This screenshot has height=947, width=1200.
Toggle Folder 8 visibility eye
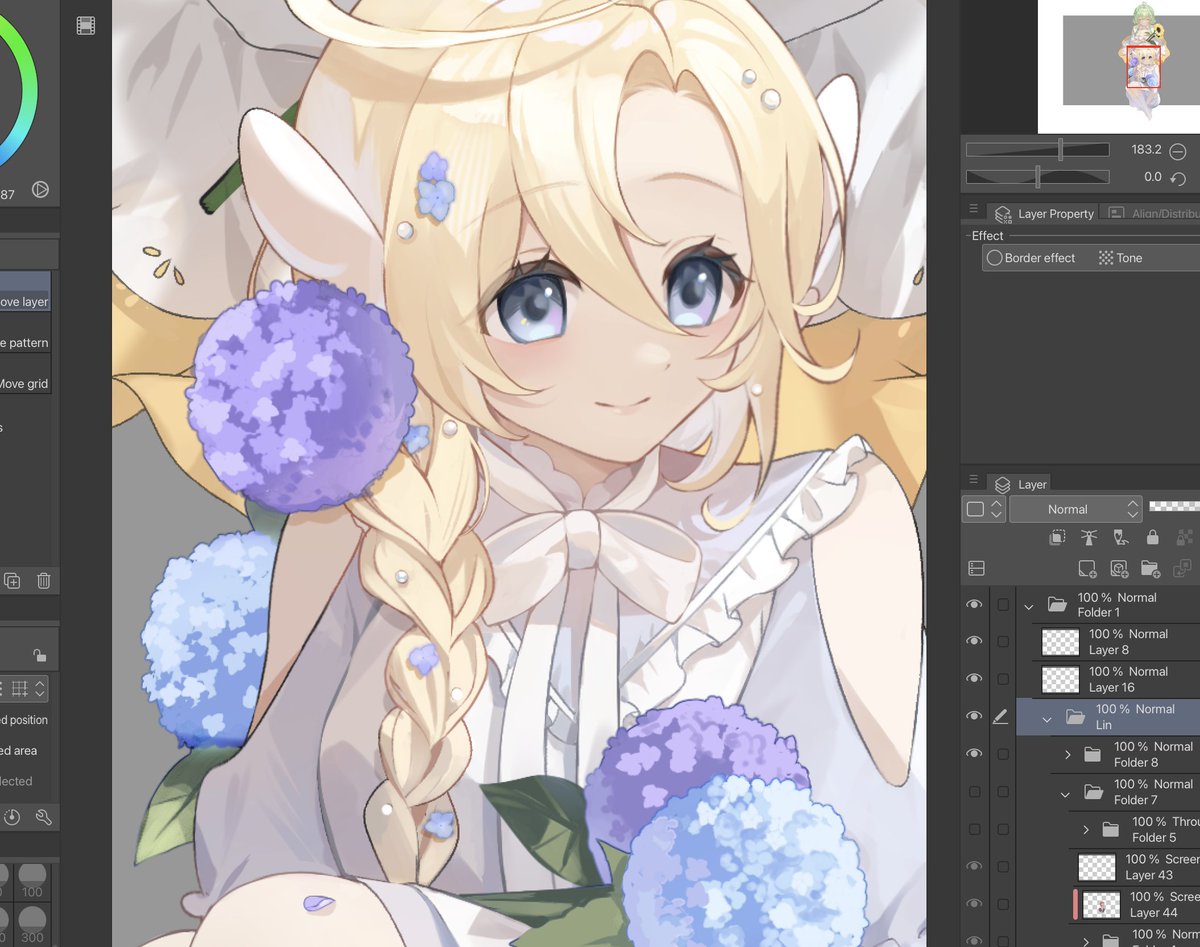(x=975, y=754)
